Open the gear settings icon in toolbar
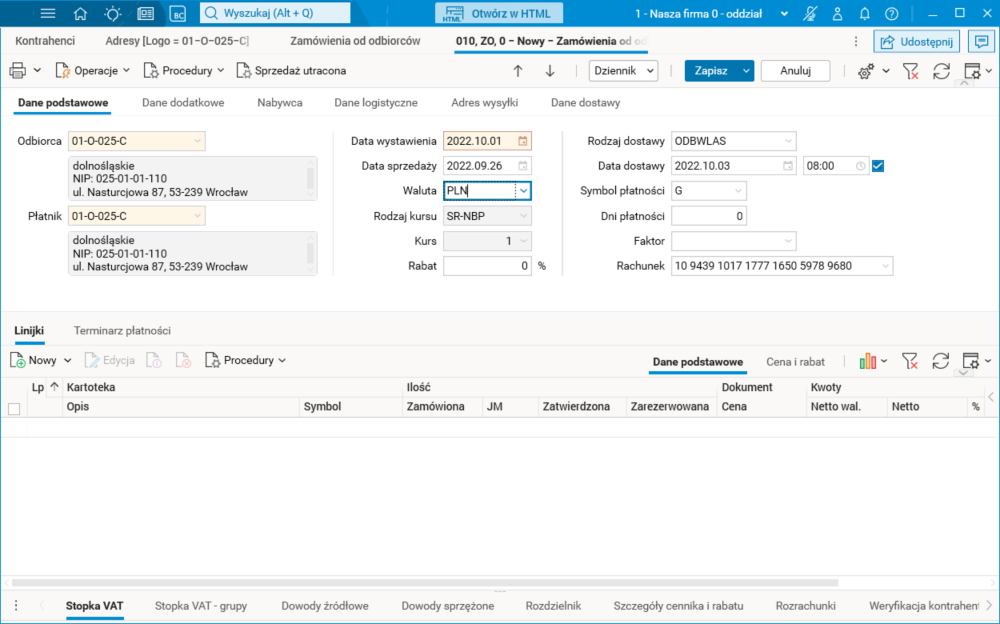This screenshot has width=1000, height=624. click(865, 71)
